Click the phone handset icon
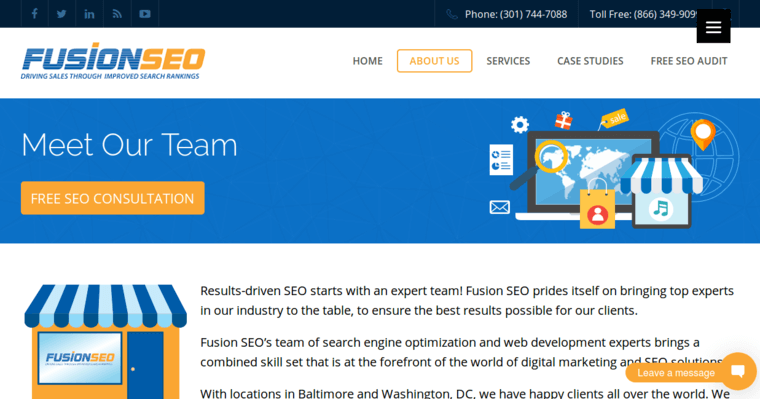Image resolution: width=760 pixels, height=399 pixels. point(452,15)
